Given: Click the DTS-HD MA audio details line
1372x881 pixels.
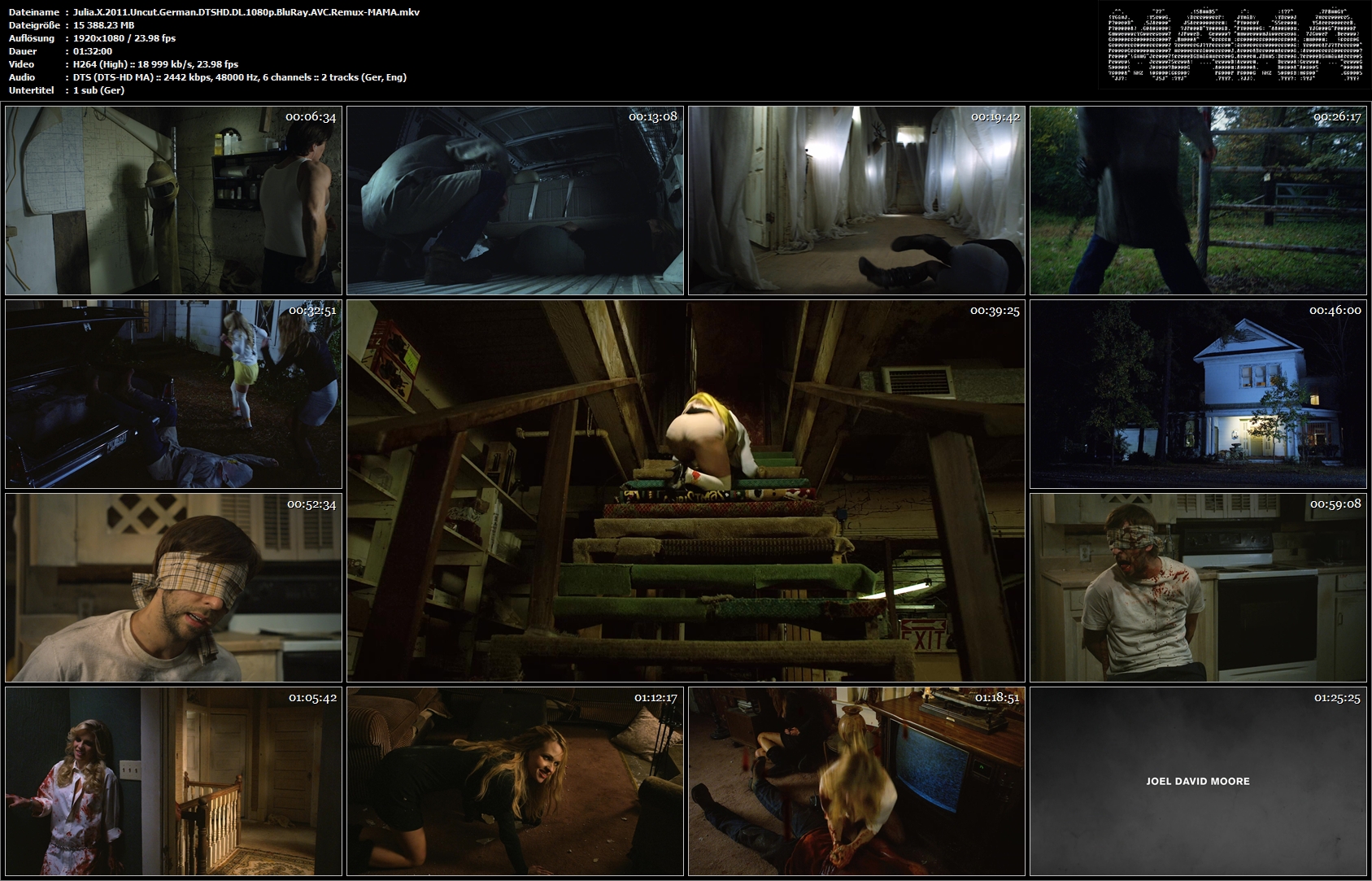Looking at the screenshot, I should tap(240, 77).
